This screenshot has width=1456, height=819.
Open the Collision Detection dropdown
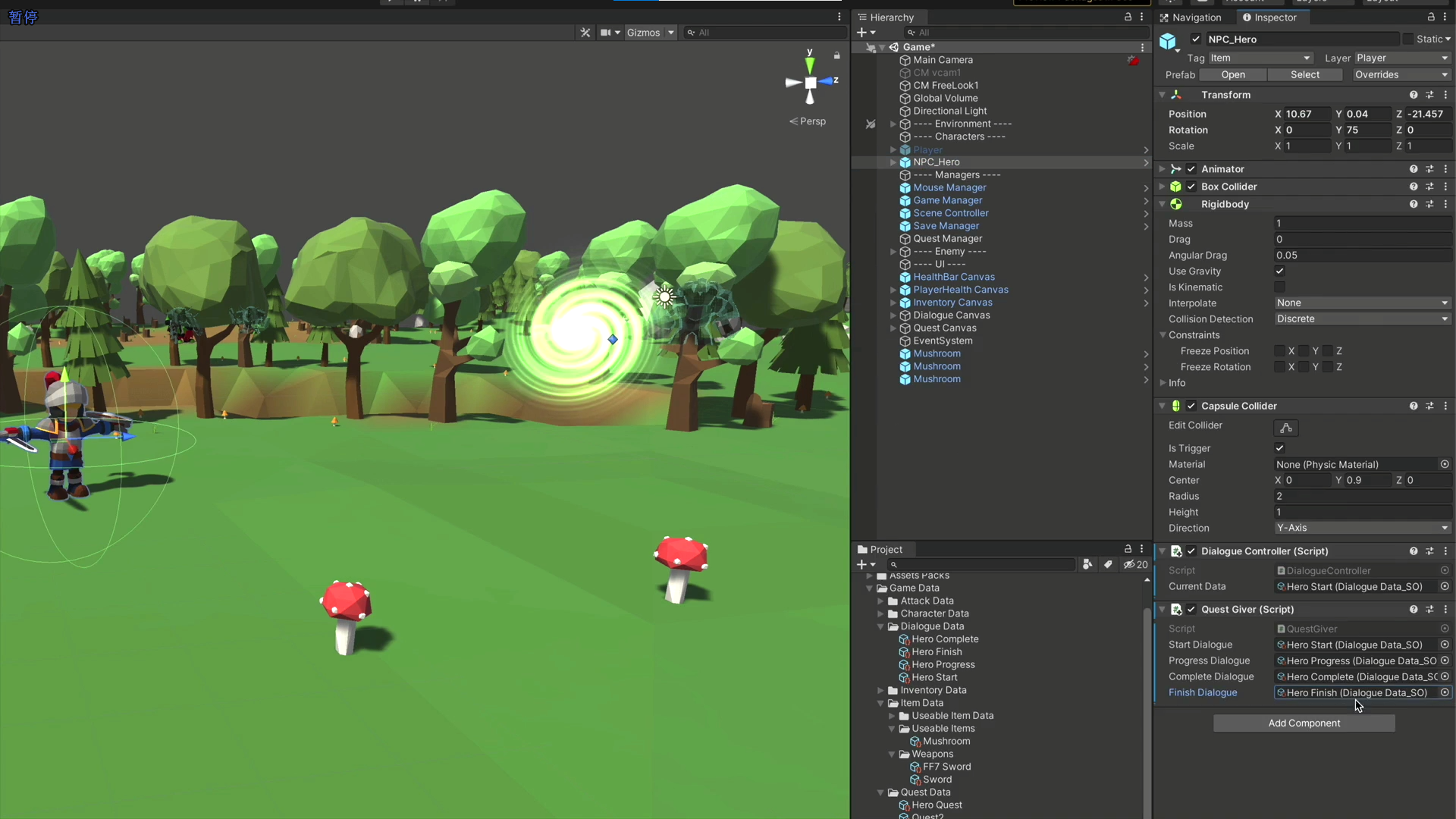[x=1362, y=319]
